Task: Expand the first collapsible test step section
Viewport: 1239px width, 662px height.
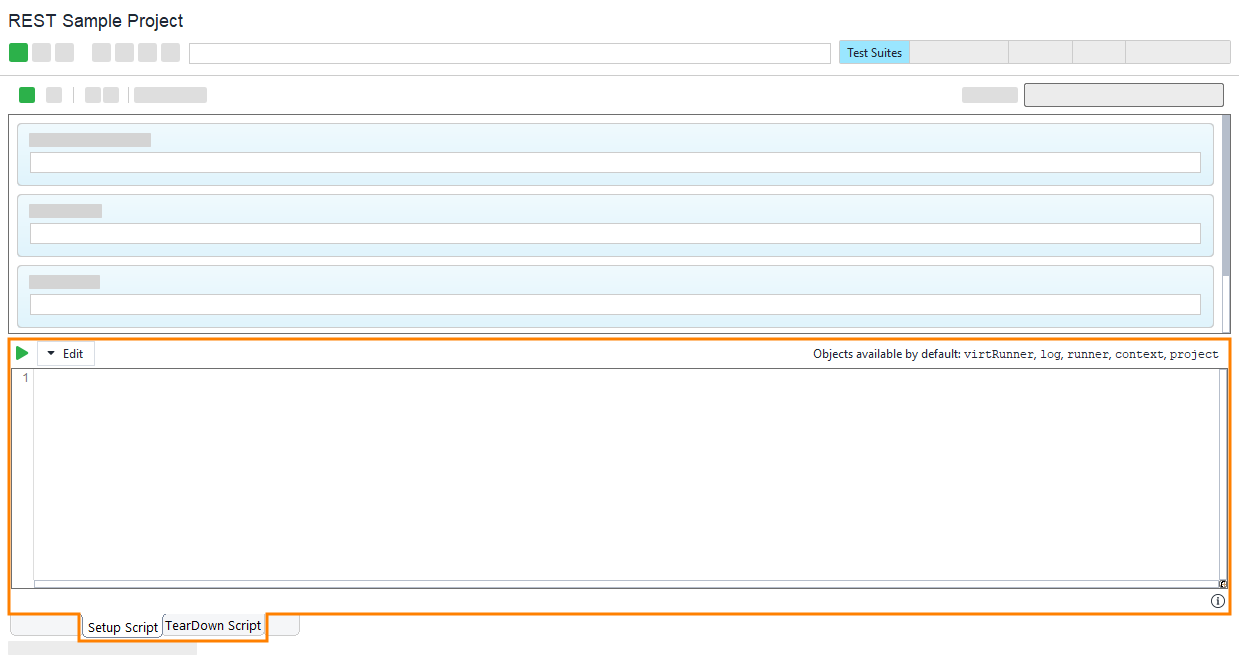Action: [x=90, y=139]
